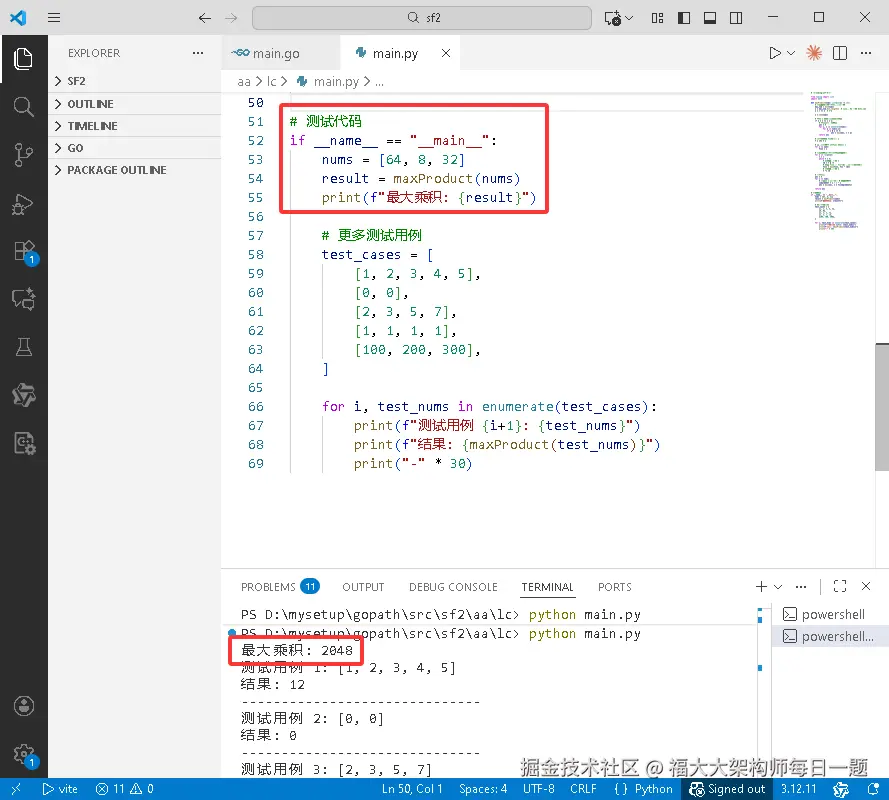The width and height of the screenshot is (889, 800).
Task: Switch to the PROBLEMS panel tab
Action: (x=280, y=587)
